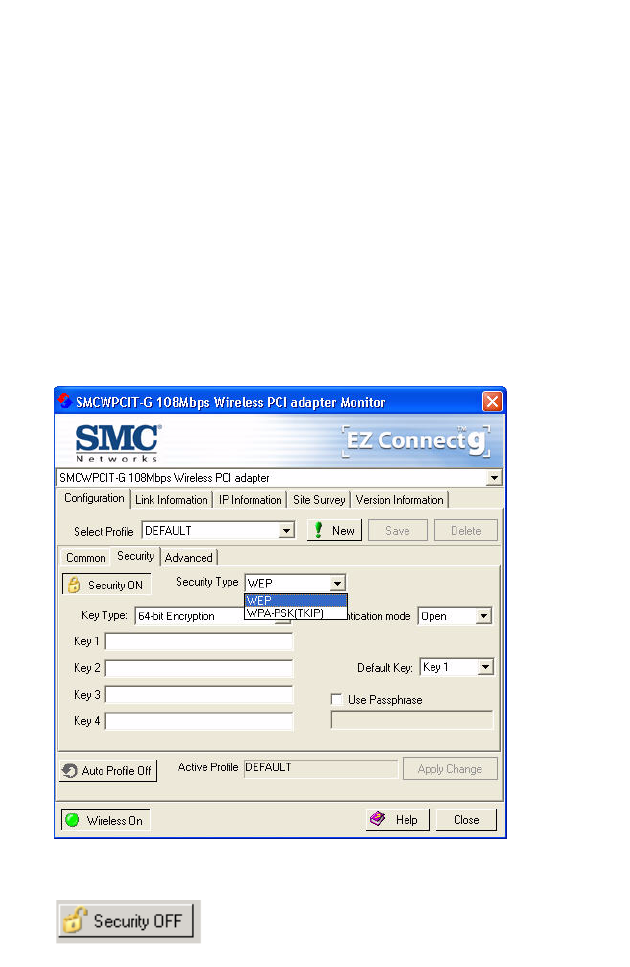The image size is (630, 967).
Task: Click the passphrase text field
Action: (x=412, y=720)
